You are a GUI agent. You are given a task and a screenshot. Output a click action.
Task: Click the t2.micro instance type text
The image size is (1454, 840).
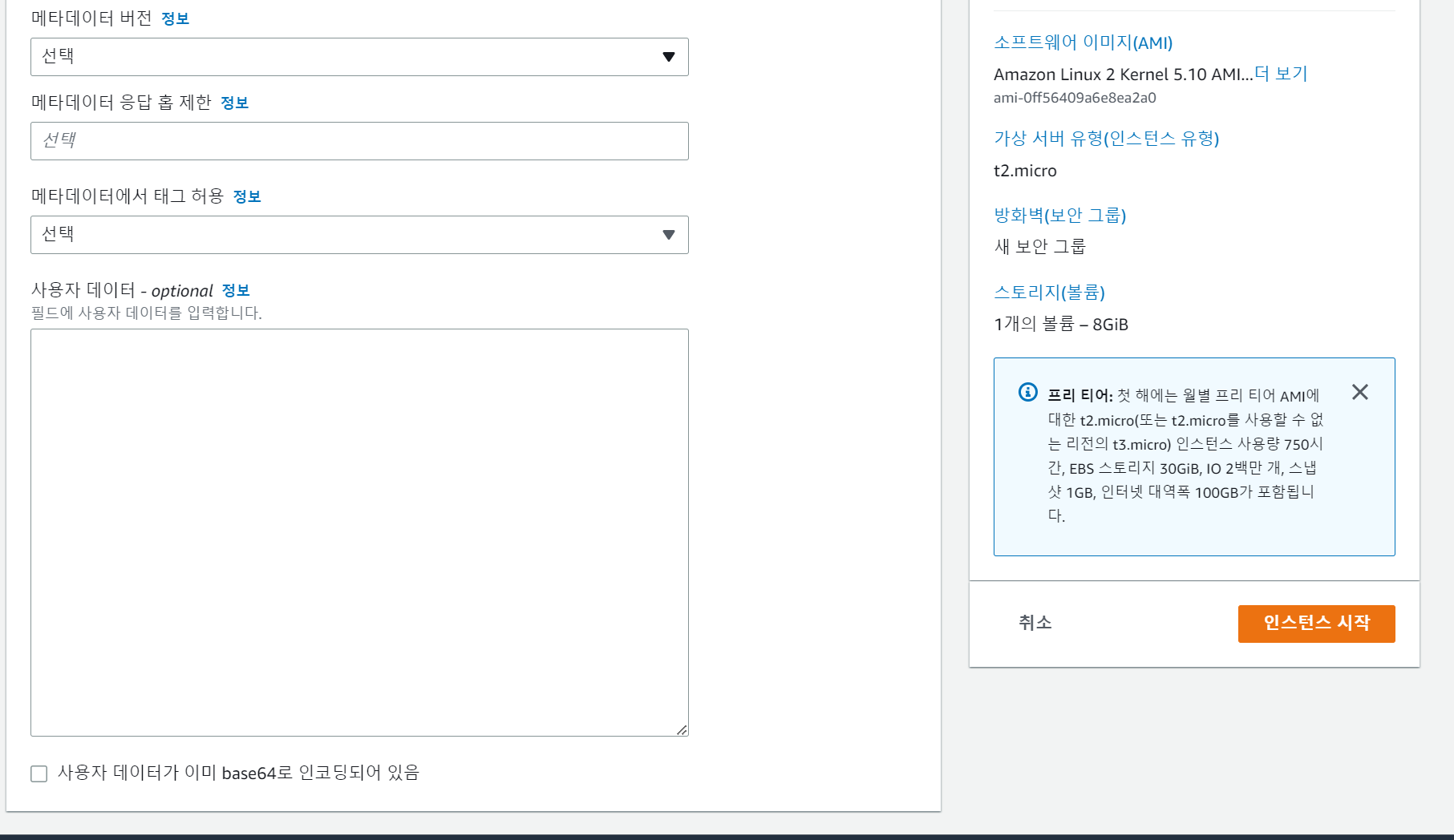pyautogui.click(x=1025, y=171)
